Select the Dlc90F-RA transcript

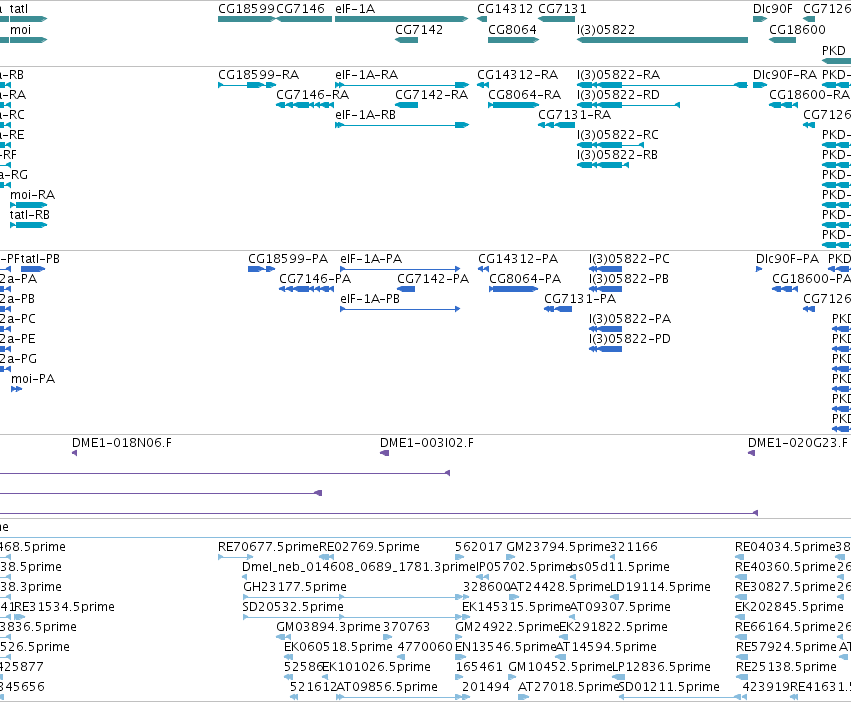(x=760, y=85)
